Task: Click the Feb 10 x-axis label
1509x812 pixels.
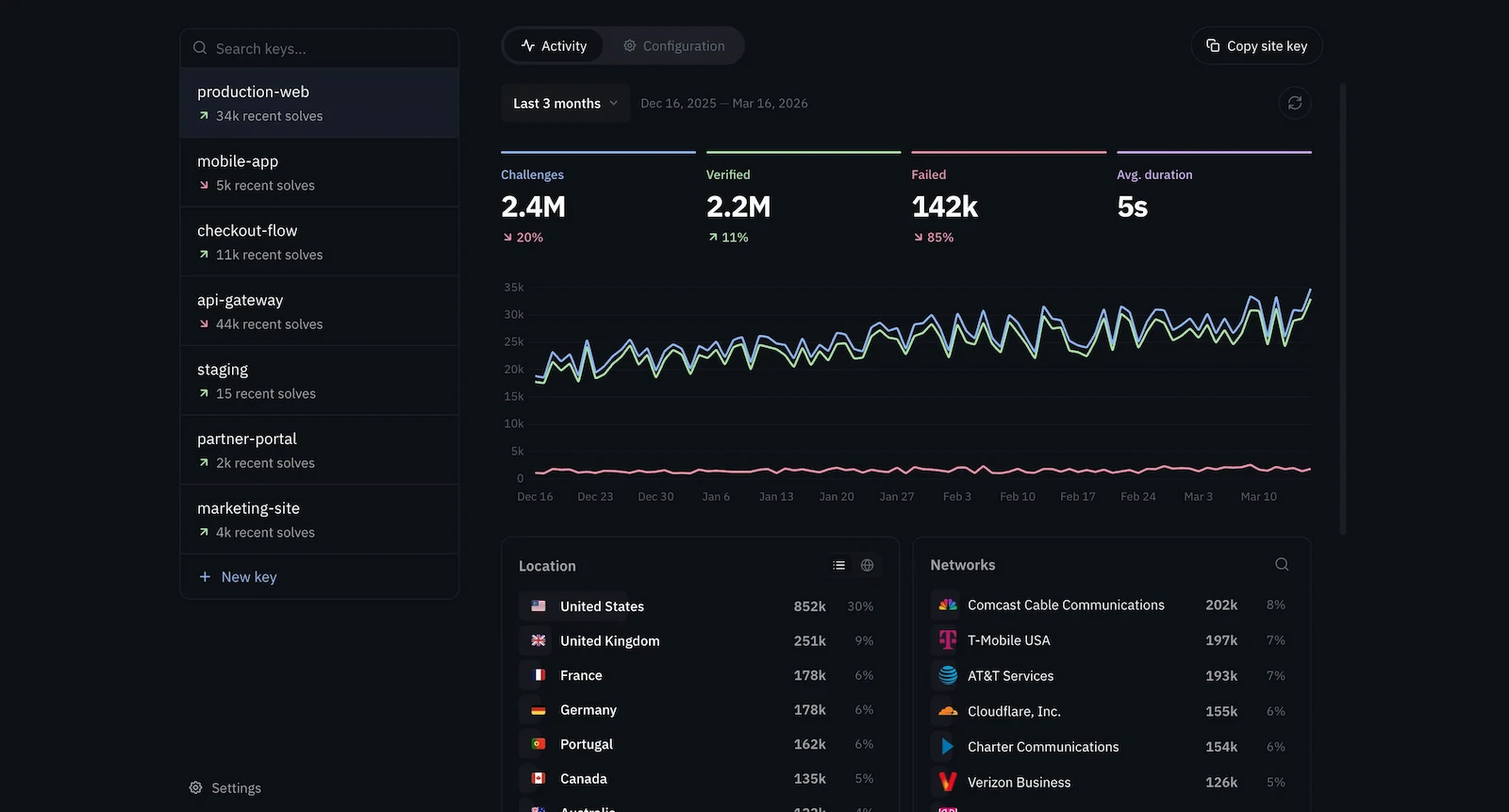Action: click(1017, 496)
